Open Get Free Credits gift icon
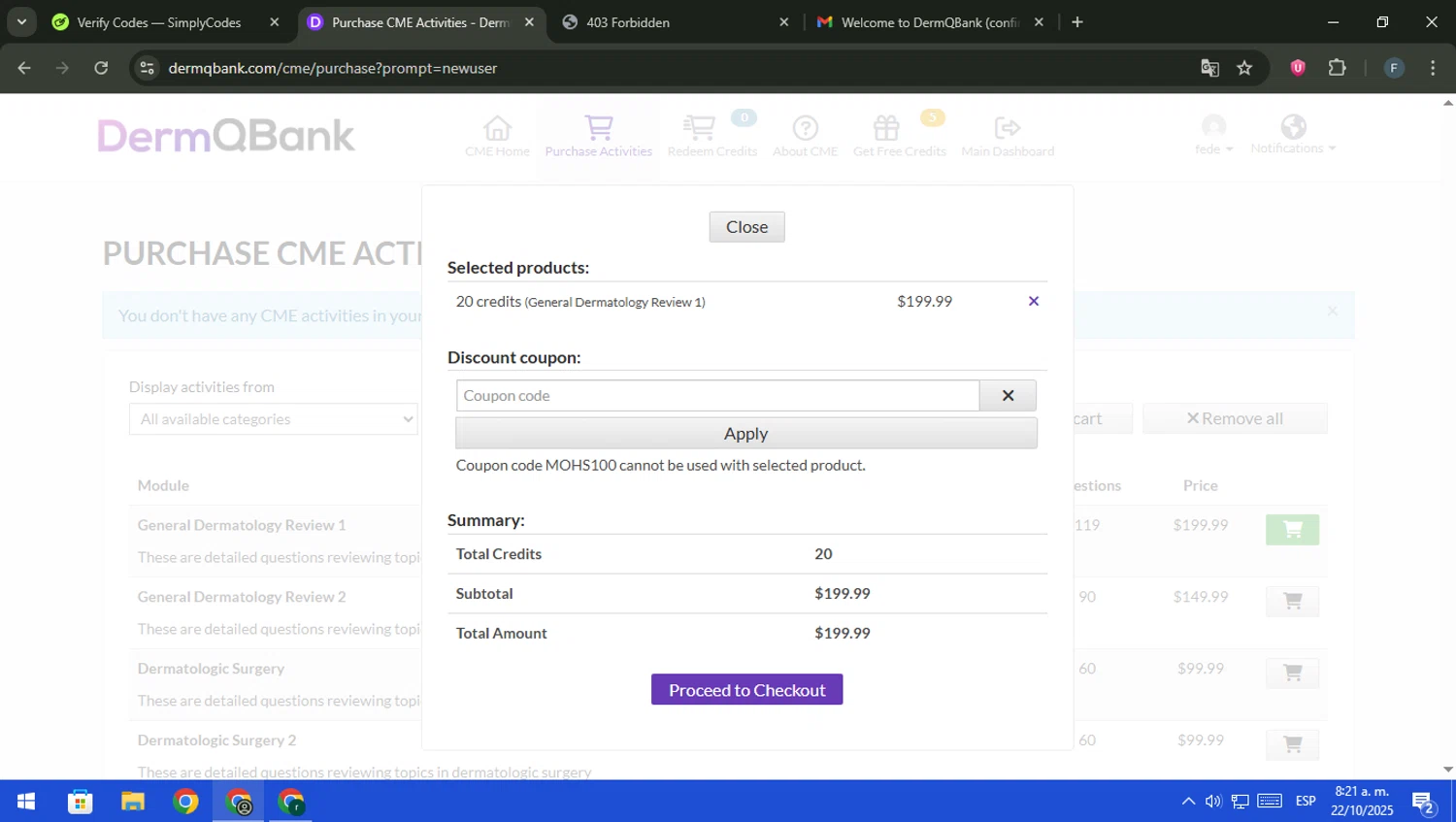The width and height of the screenshot is (1456, 822). tap(899, 136)
